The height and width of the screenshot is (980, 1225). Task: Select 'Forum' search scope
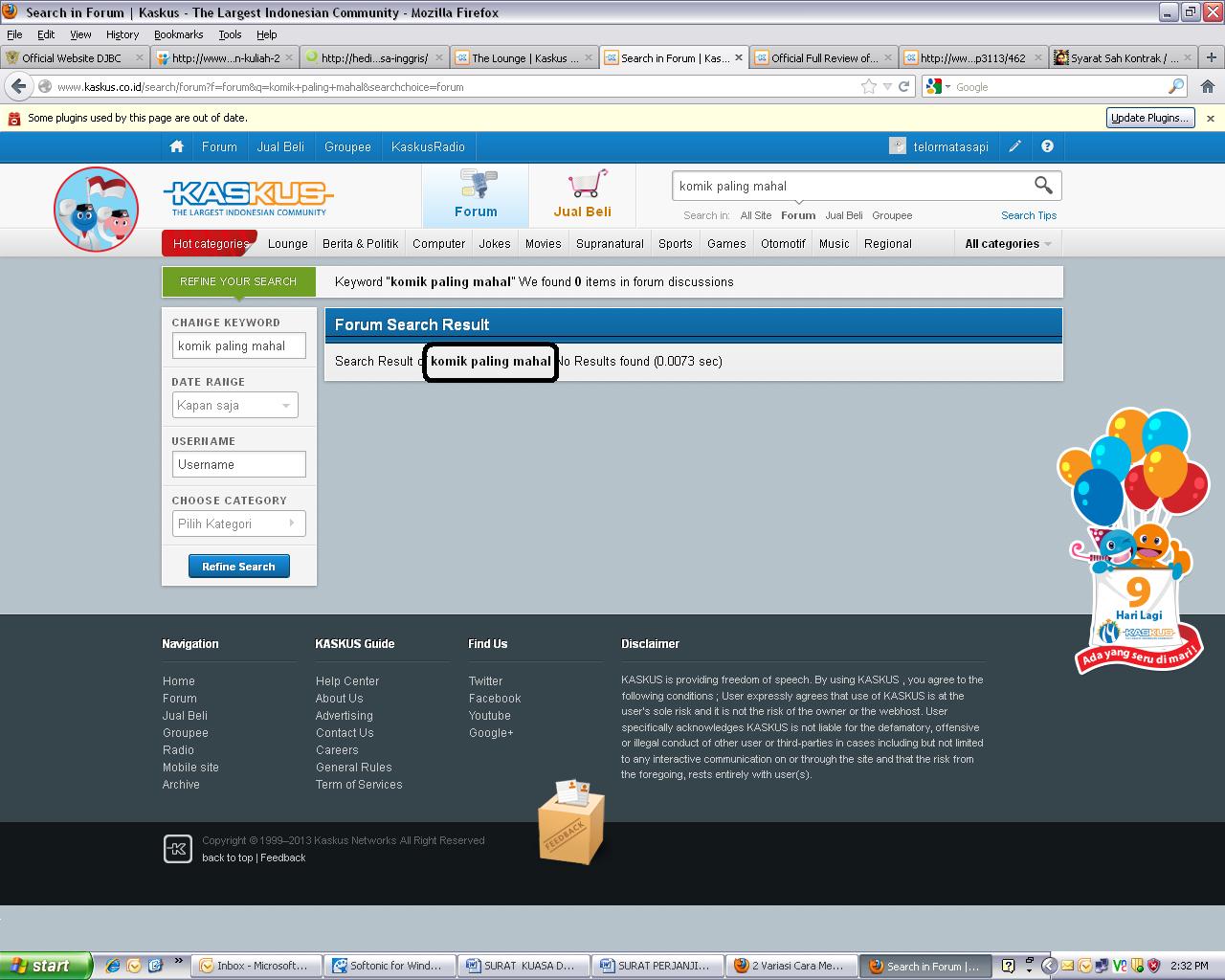click(798, 215)
